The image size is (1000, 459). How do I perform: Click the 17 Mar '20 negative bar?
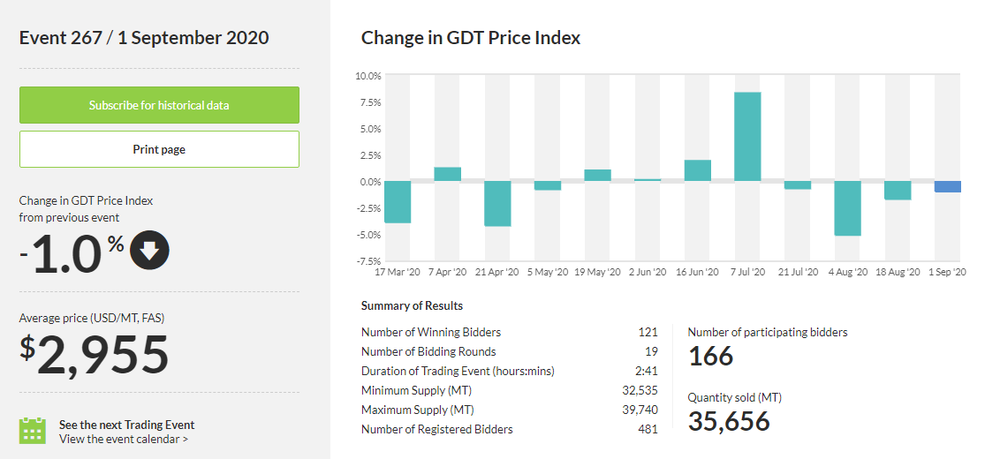tap(398, 202)
